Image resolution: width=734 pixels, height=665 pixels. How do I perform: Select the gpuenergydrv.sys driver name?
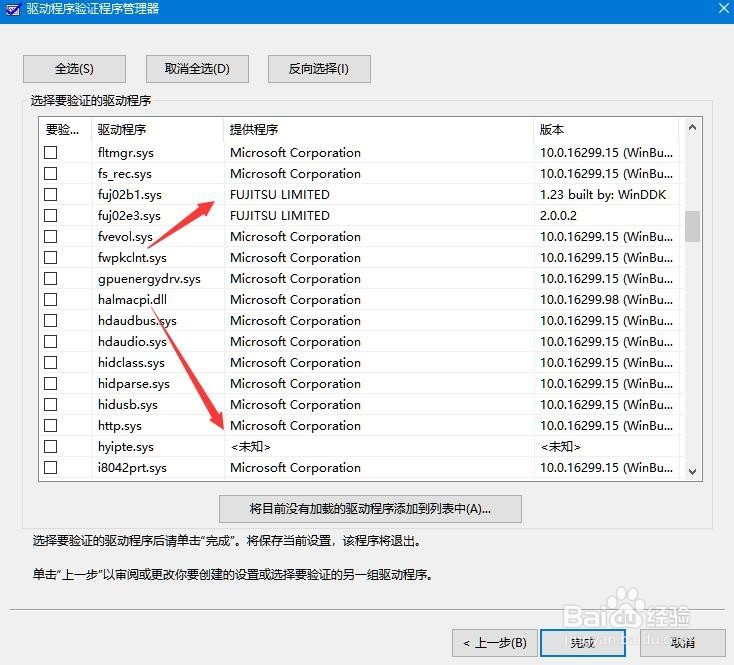pos(149,279)
